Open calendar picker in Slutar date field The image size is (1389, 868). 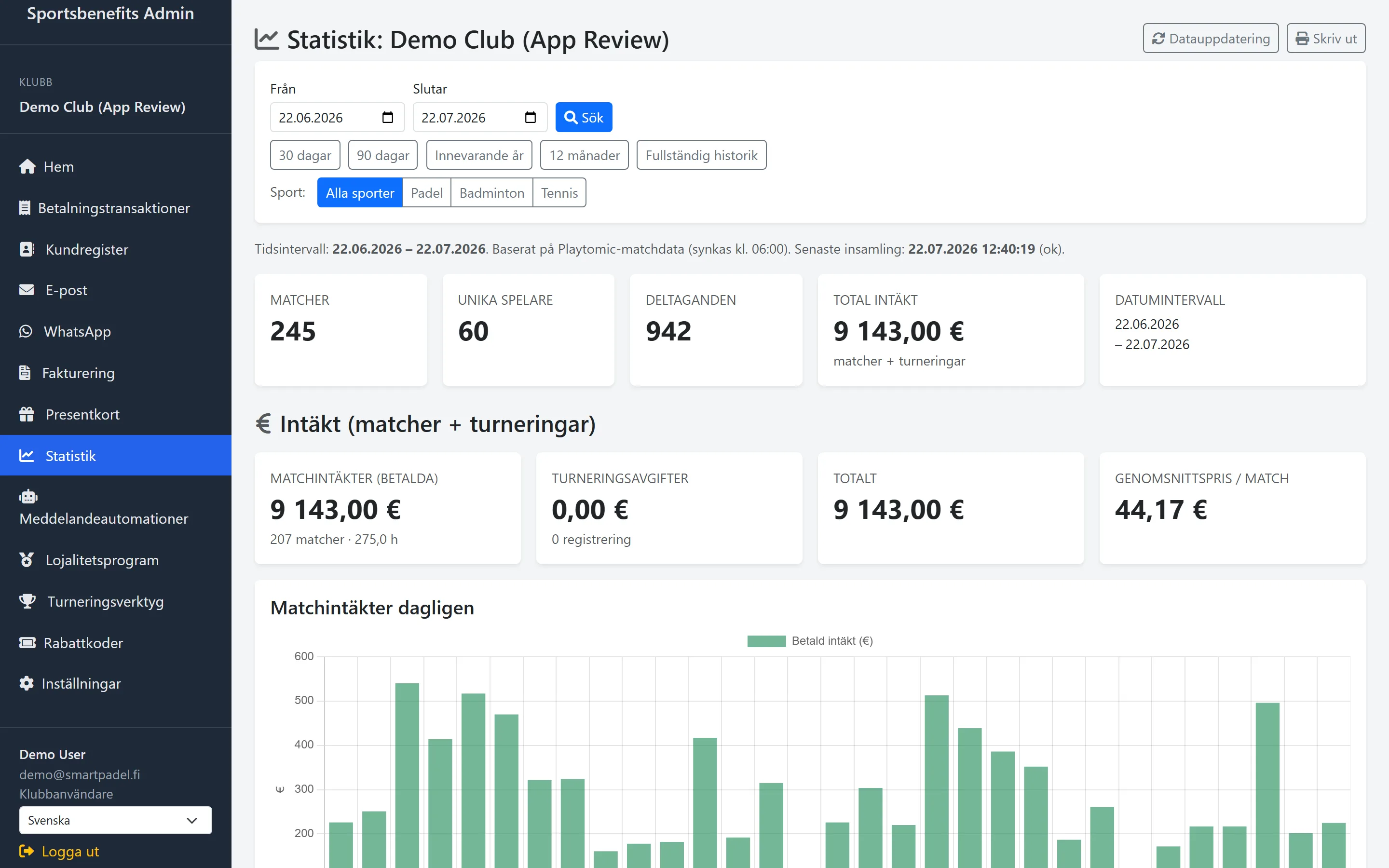(531, 117)
